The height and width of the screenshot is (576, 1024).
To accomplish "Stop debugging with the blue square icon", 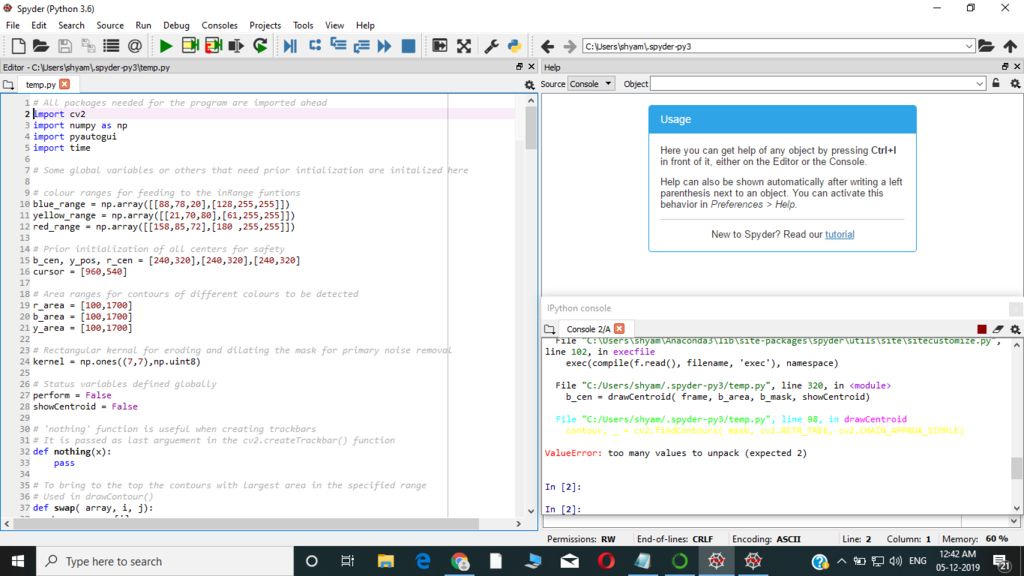I will pos(408,46).
